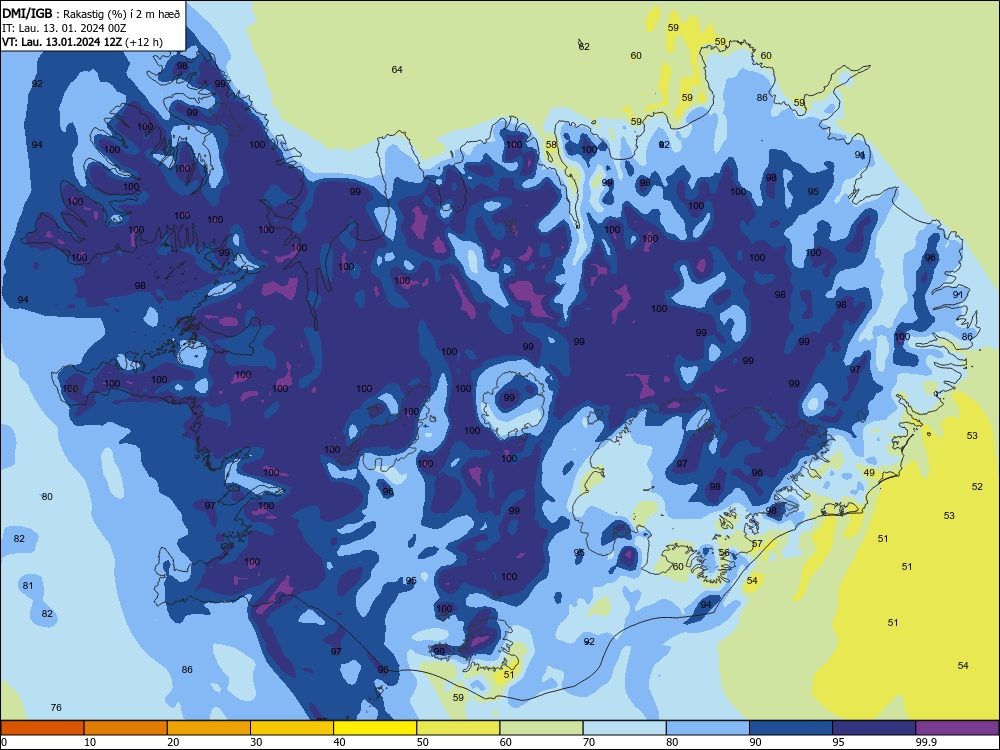Click the map value '58' on the north coast
1000x750 pixels.
coord(551,145)
